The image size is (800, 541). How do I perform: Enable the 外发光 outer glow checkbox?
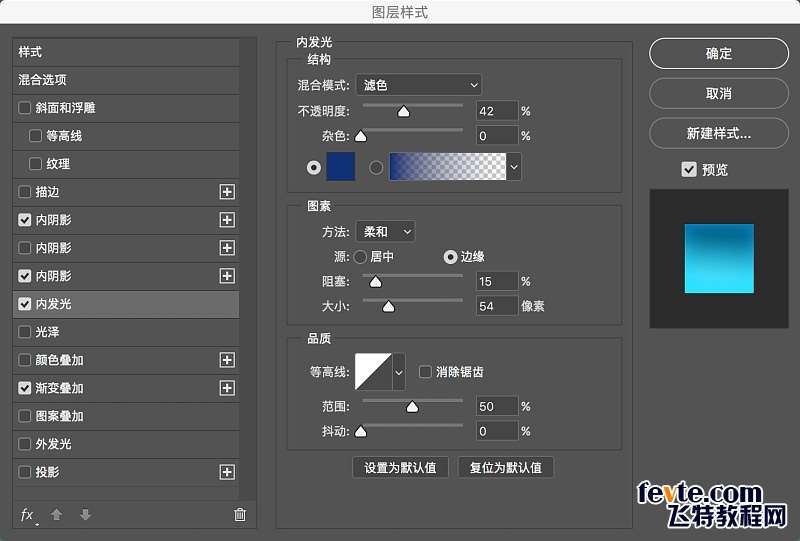pos(24,444)
